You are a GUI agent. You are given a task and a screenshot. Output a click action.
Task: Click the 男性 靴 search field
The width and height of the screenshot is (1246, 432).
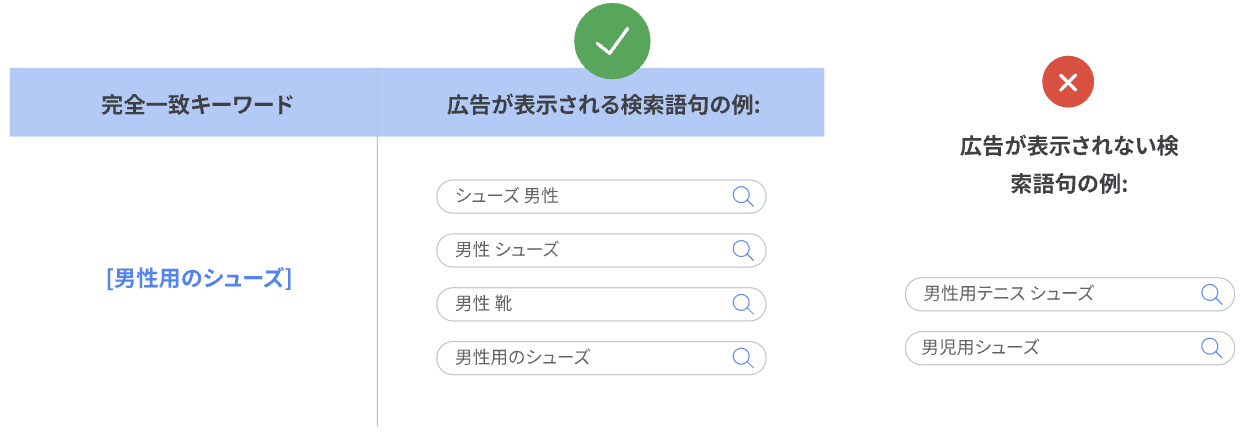(x=601, y=304)
